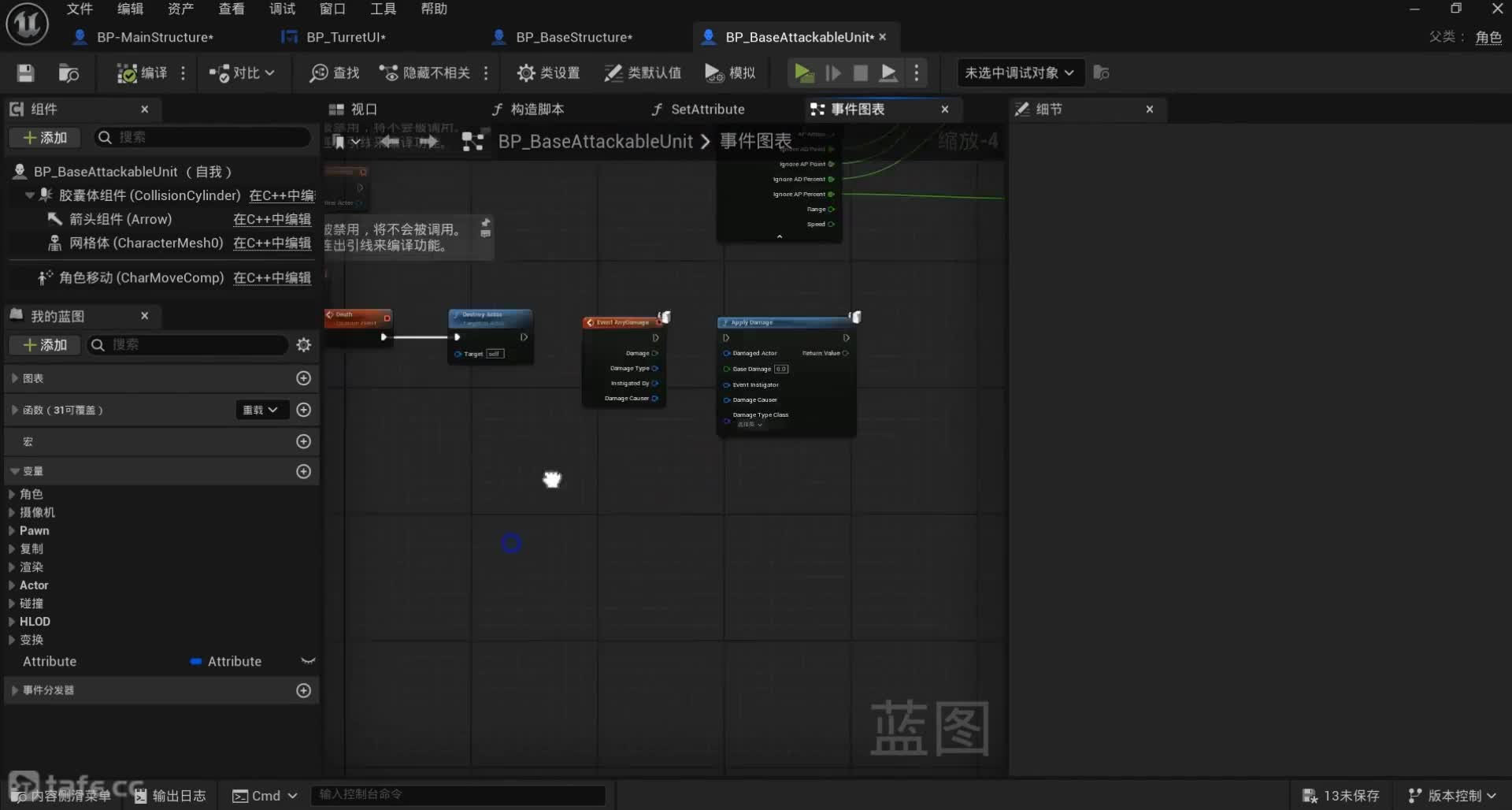
Task: Open the SetAttribute graph tab
Action: 706,110
